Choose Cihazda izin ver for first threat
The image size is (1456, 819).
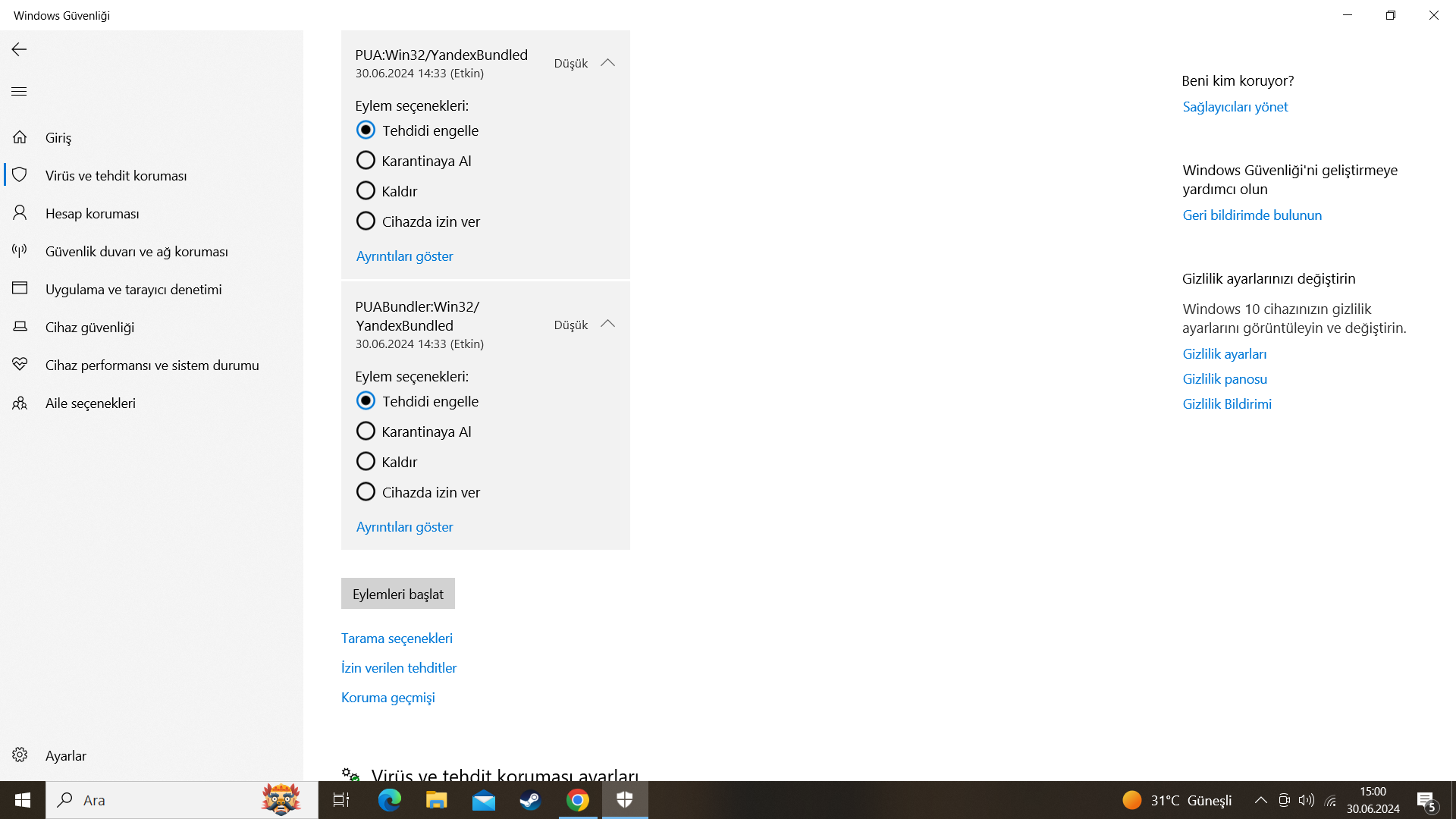pos(366,221)
